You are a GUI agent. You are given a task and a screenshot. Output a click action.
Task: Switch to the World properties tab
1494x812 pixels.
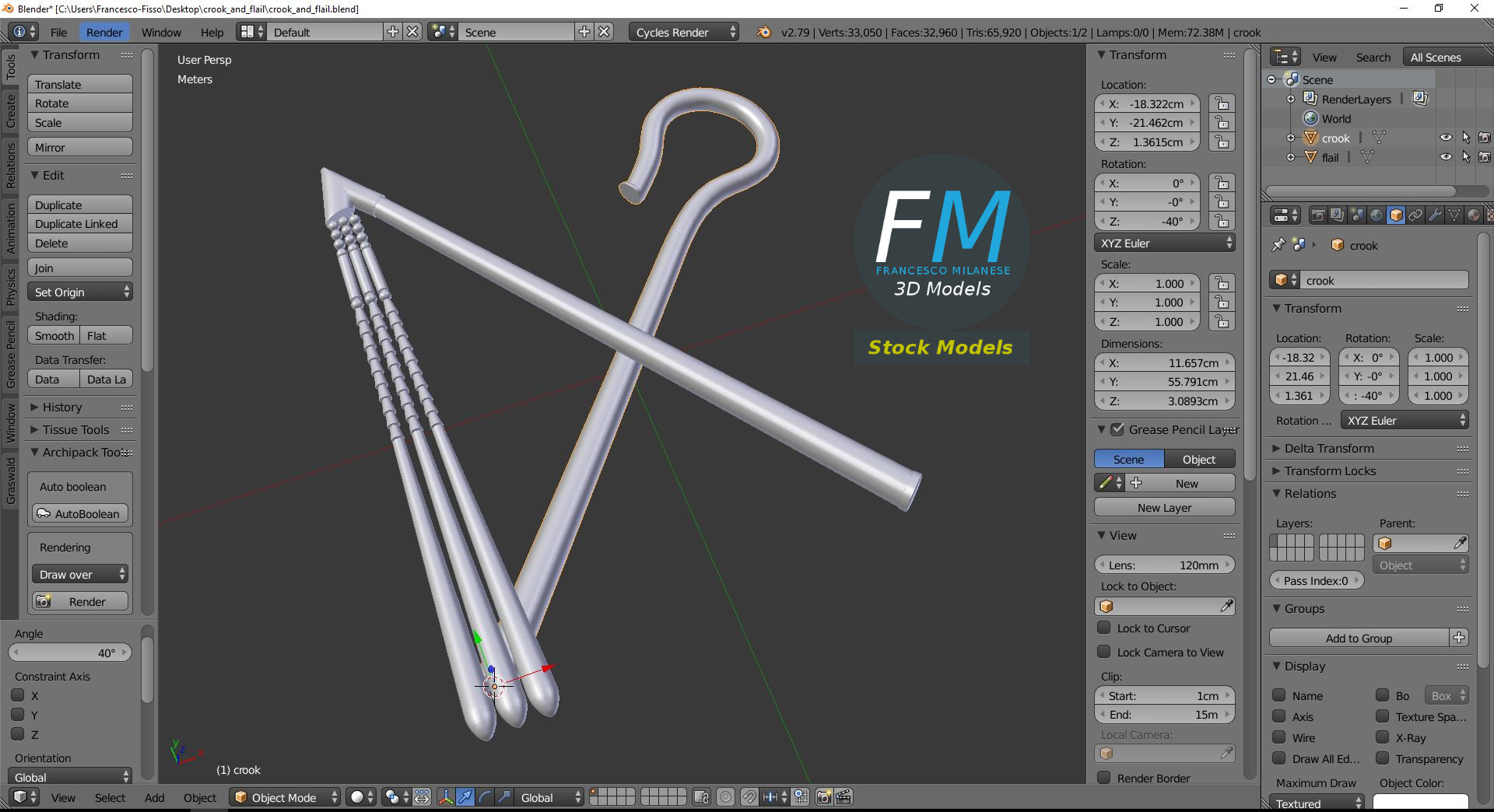[1377, 215]
